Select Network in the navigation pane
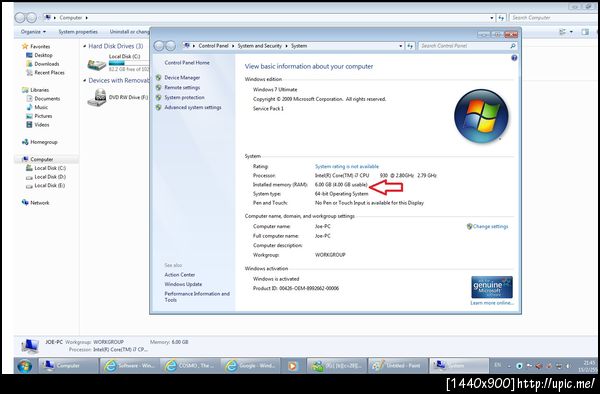Image resolution: width=600 pixels, height=394 pixels. pos(36,203)
